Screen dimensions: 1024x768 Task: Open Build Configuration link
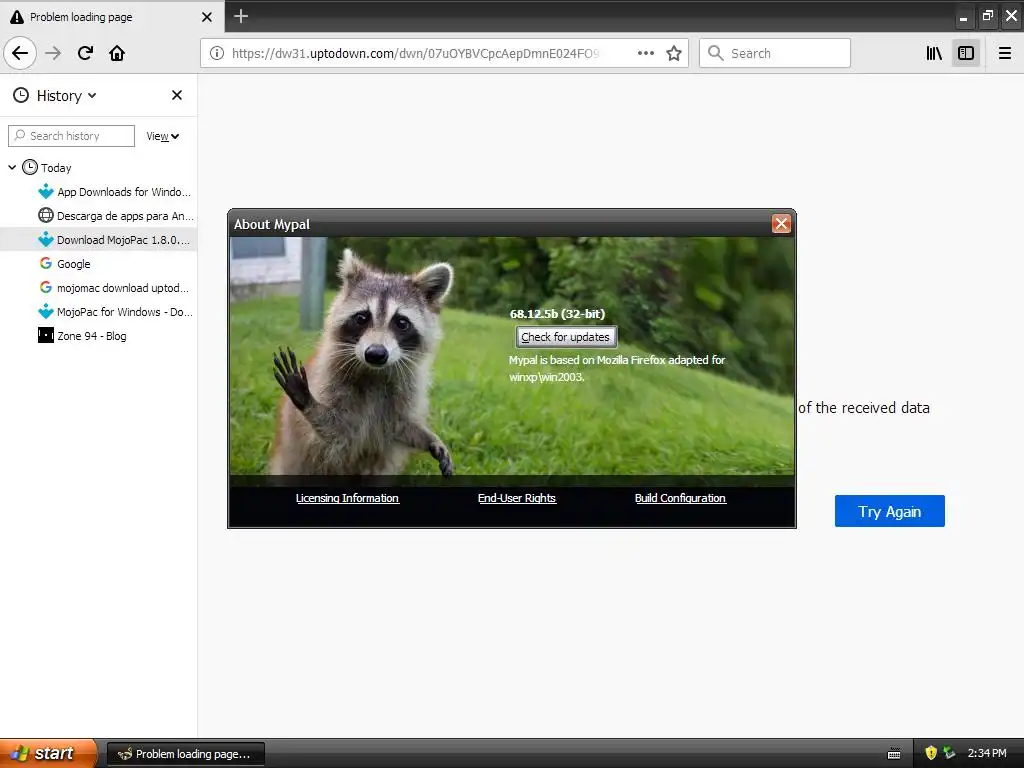pos(680,498)
